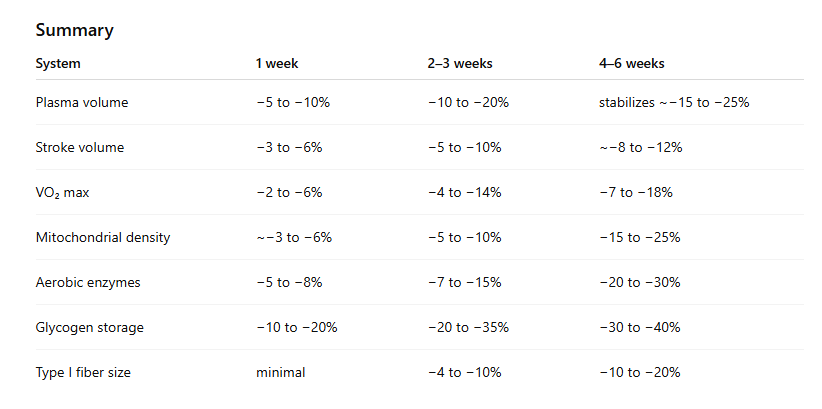The height and width of the screenshot is (409, 822).
Task: Click the '~−3 to −6%' mitochondrial density cell
Action: coord(294,237)
